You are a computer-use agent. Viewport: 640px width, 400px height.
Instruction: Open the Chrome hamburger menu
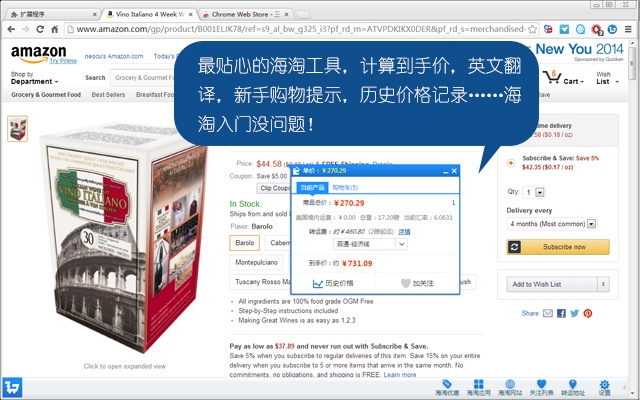(628, 29)
